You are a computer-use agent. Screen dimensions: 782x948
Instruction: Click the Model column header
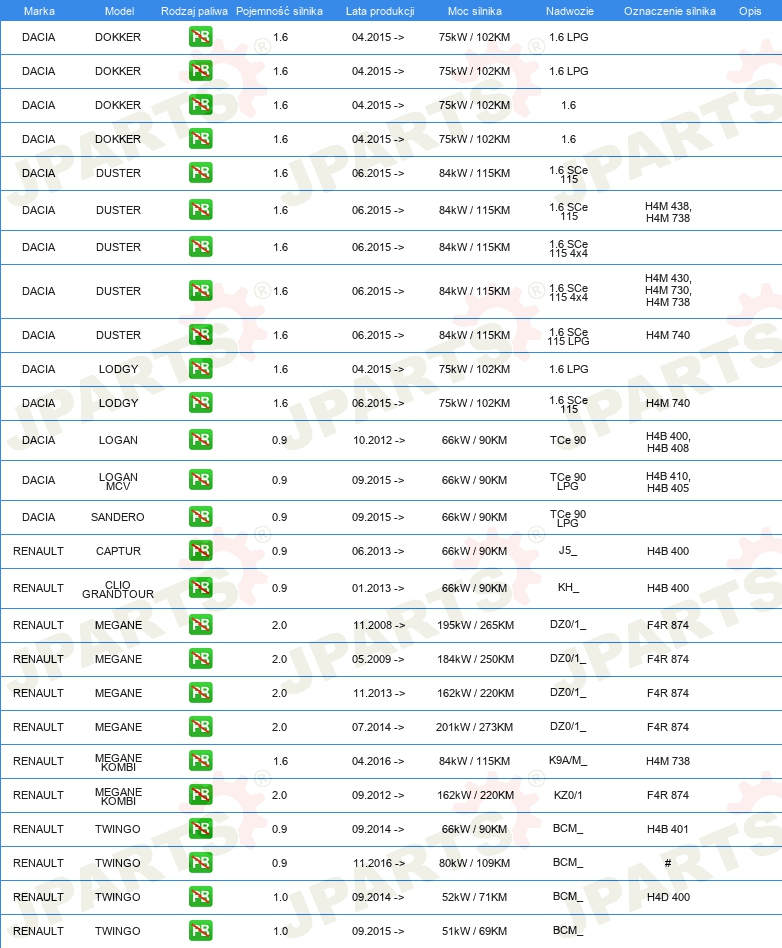coord(119,11)
